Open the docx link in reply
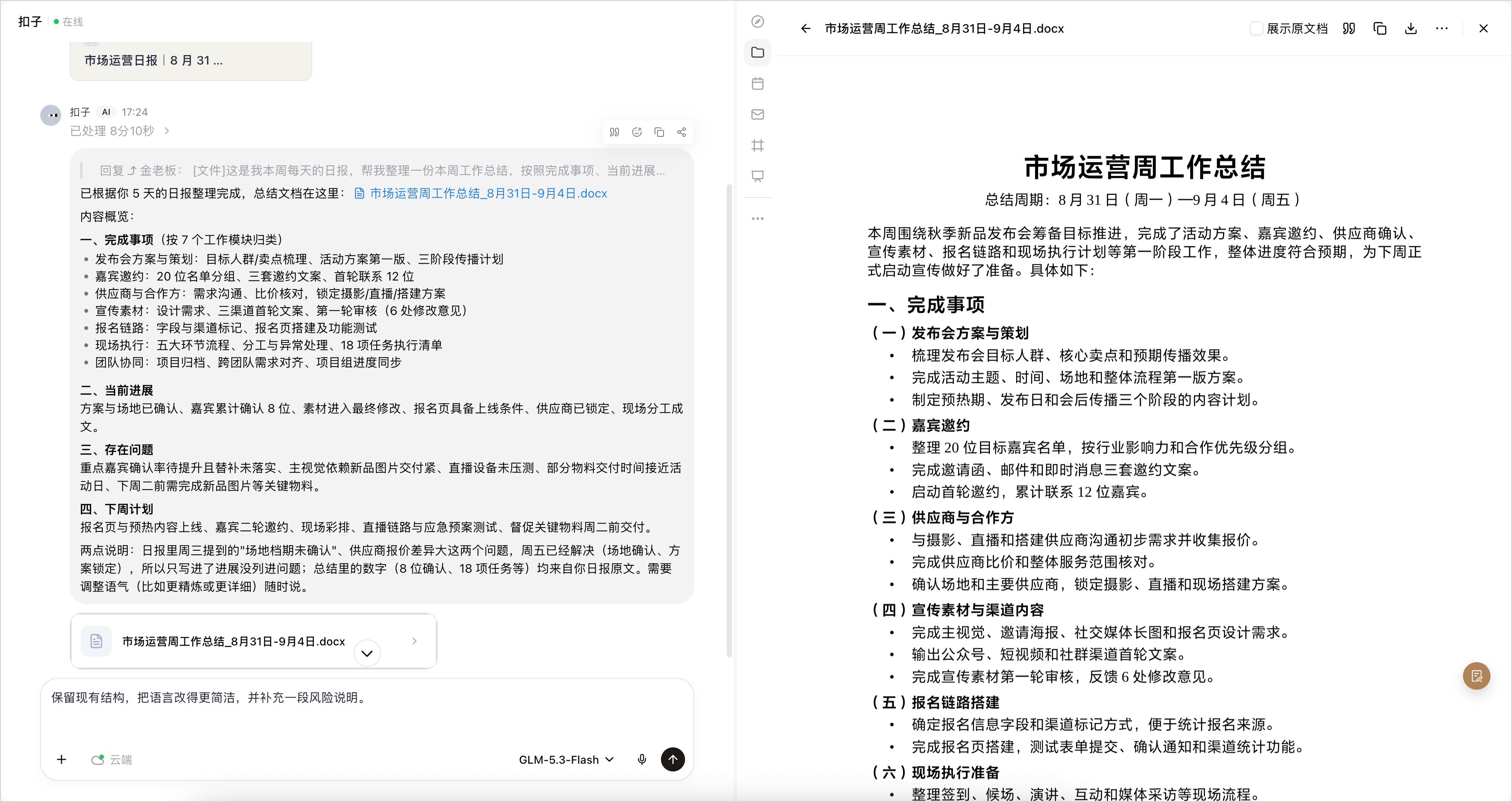The height and width of the screenshot is (802, 1512). click(481, 193)
